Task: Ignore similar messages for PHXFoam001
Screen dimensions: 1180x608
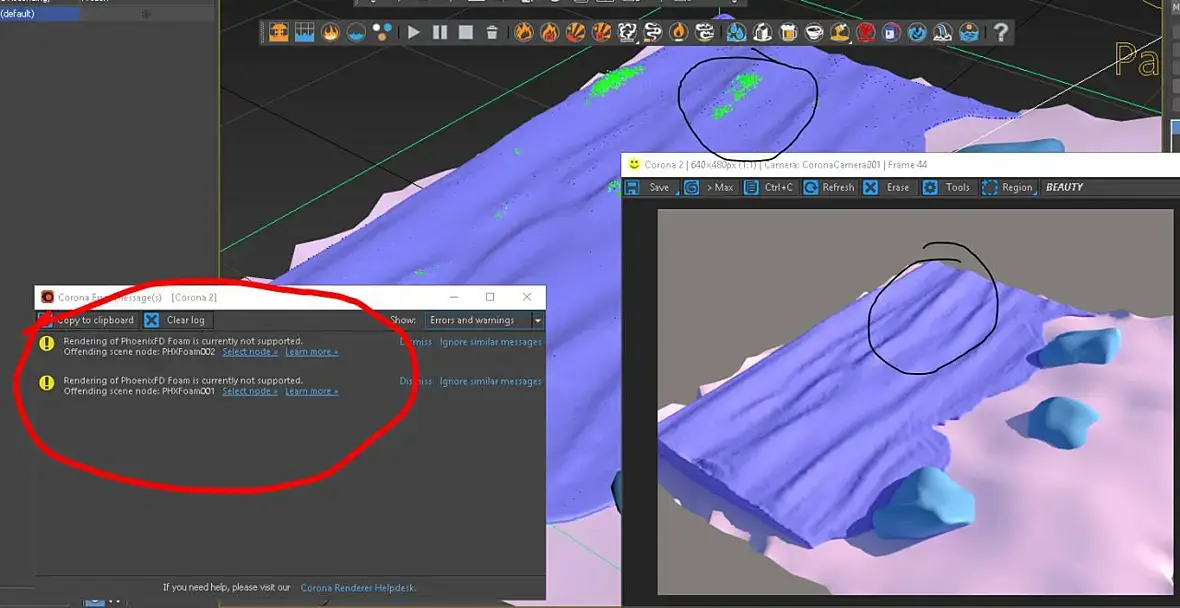Action: pos(491,382)
